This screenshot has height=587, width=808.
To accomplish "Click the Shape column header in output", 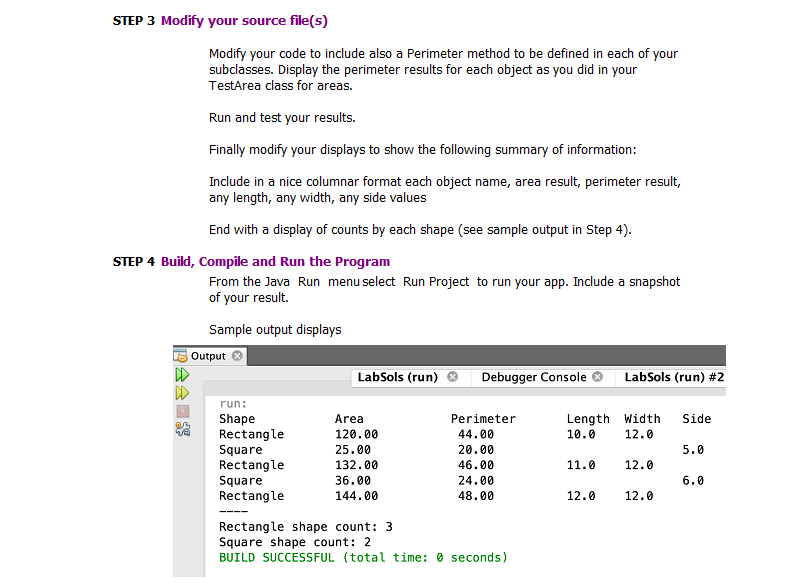I will tap(235, 418).
